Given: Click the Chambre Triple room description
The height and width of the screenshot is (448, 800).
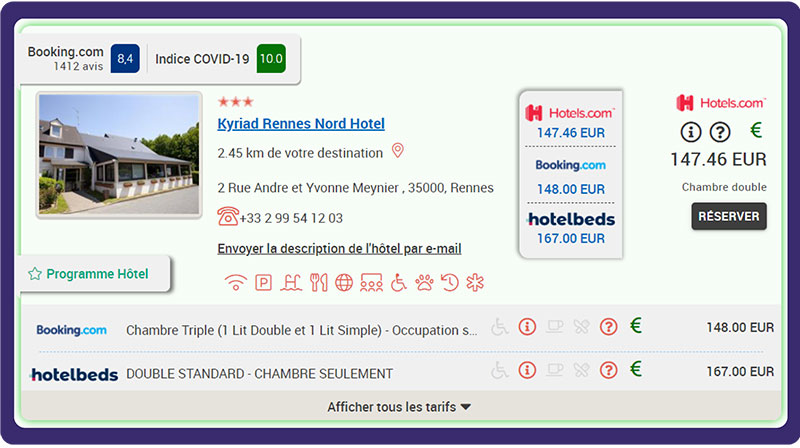Looking at the screenshot, I should coord(302,330).
